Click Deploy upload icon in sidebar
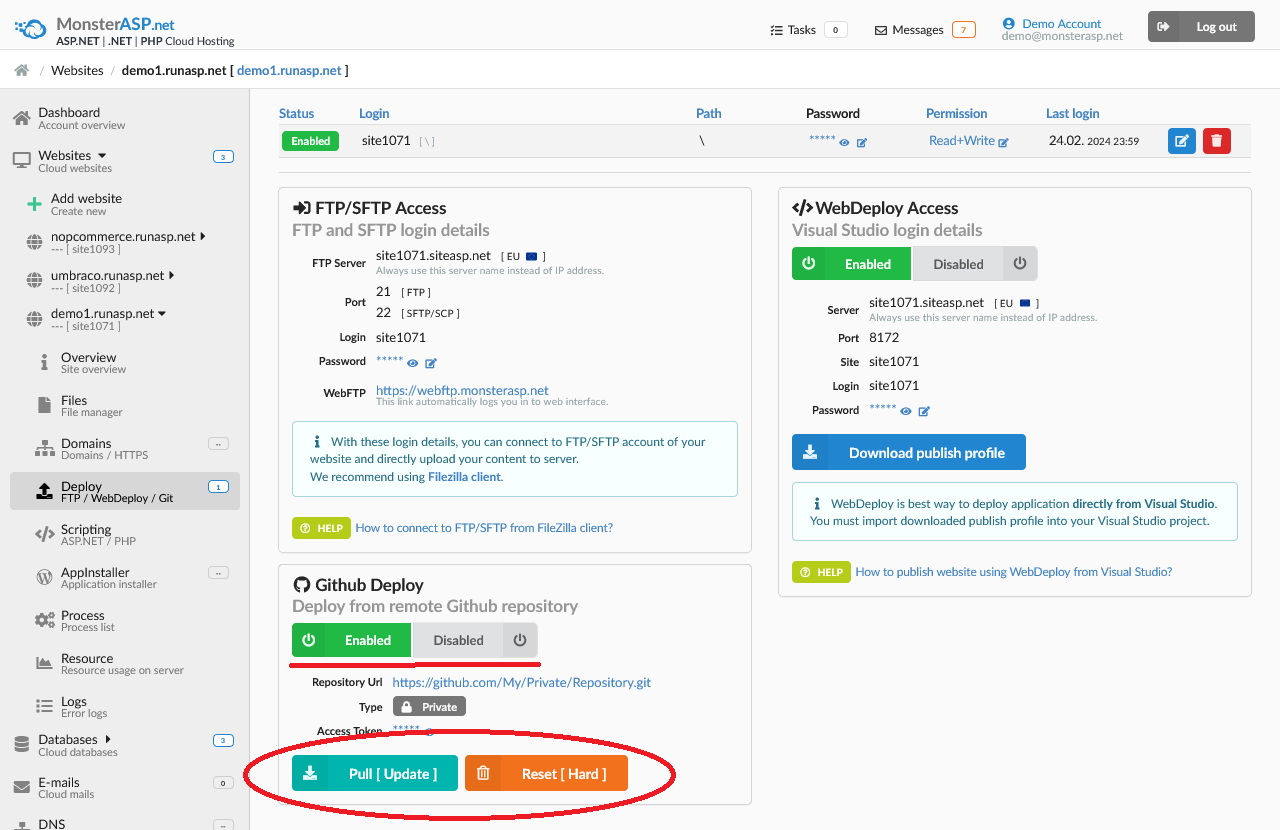The image size is (1280, 830). pos(44,491)
